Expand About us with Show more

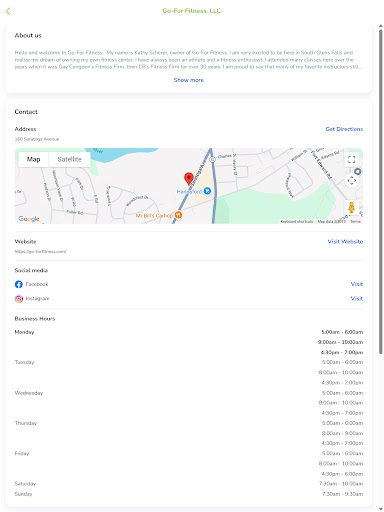pyautogui.click(x=189, y=80)
